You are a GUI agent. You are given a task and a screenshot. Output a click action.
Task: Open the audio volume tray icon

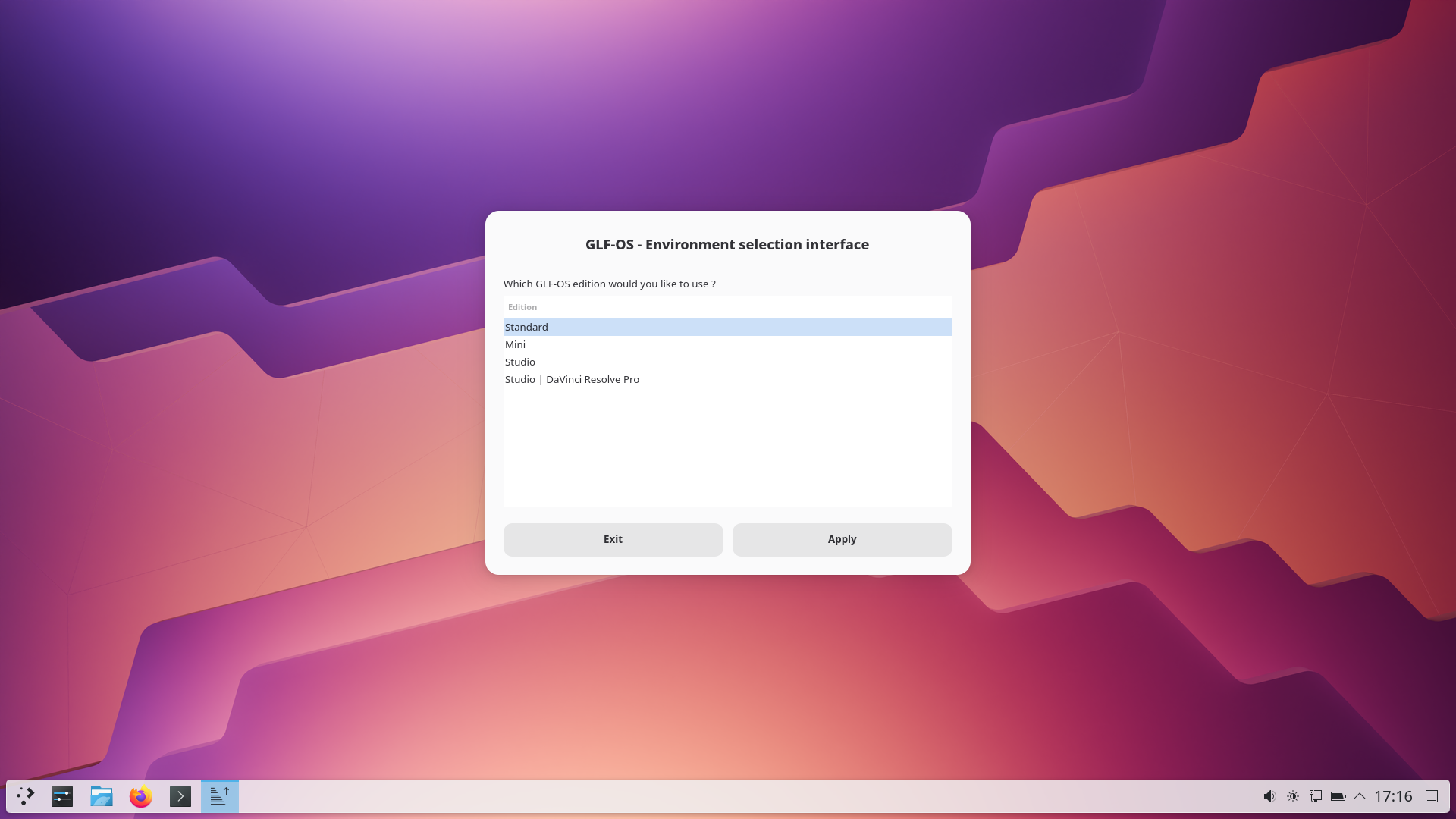tap(1269, 796)
